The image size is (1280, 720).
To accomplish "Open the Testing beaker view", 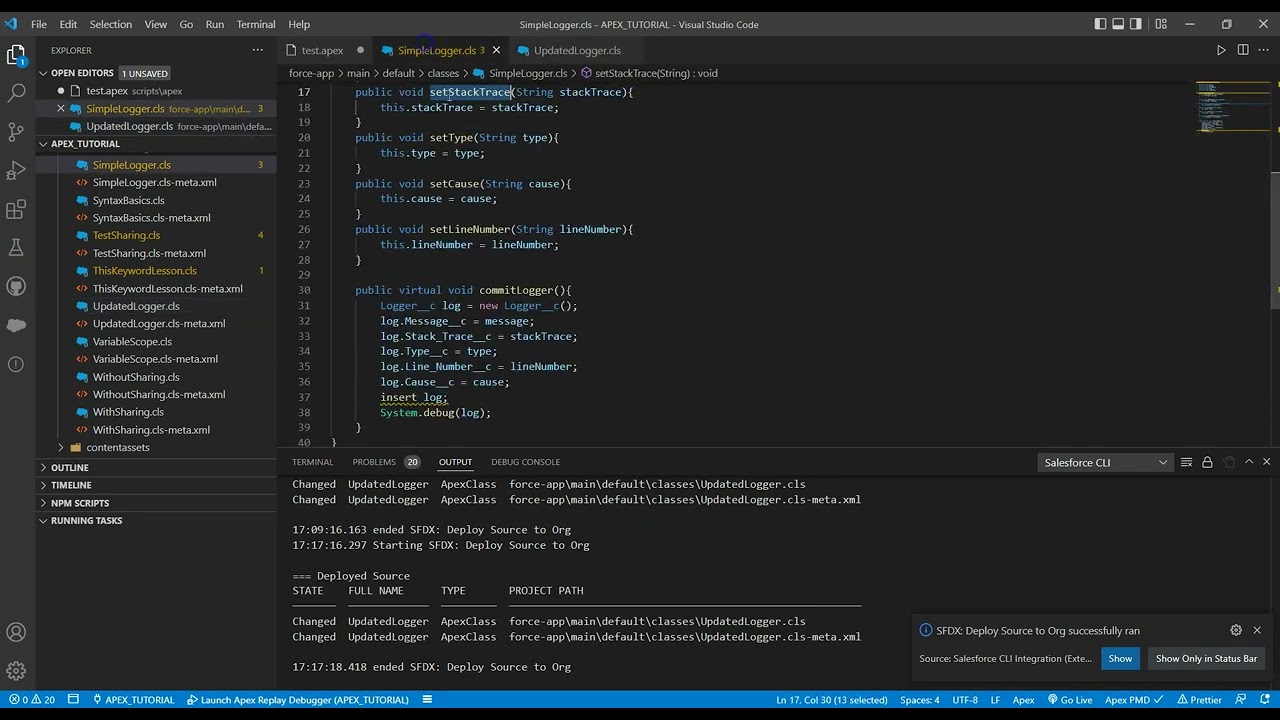I will (16, 248).
